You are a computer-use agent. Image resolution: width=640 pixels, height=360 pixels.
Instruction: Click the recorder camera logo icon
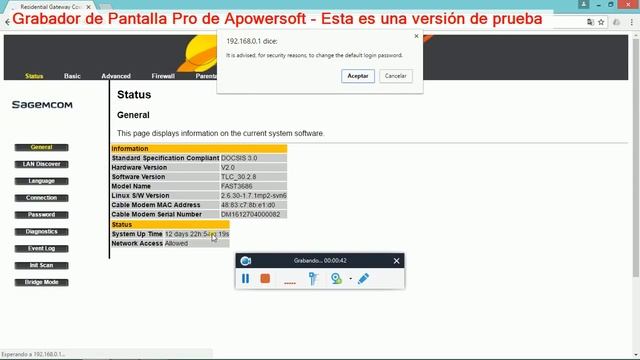[246, 261]
